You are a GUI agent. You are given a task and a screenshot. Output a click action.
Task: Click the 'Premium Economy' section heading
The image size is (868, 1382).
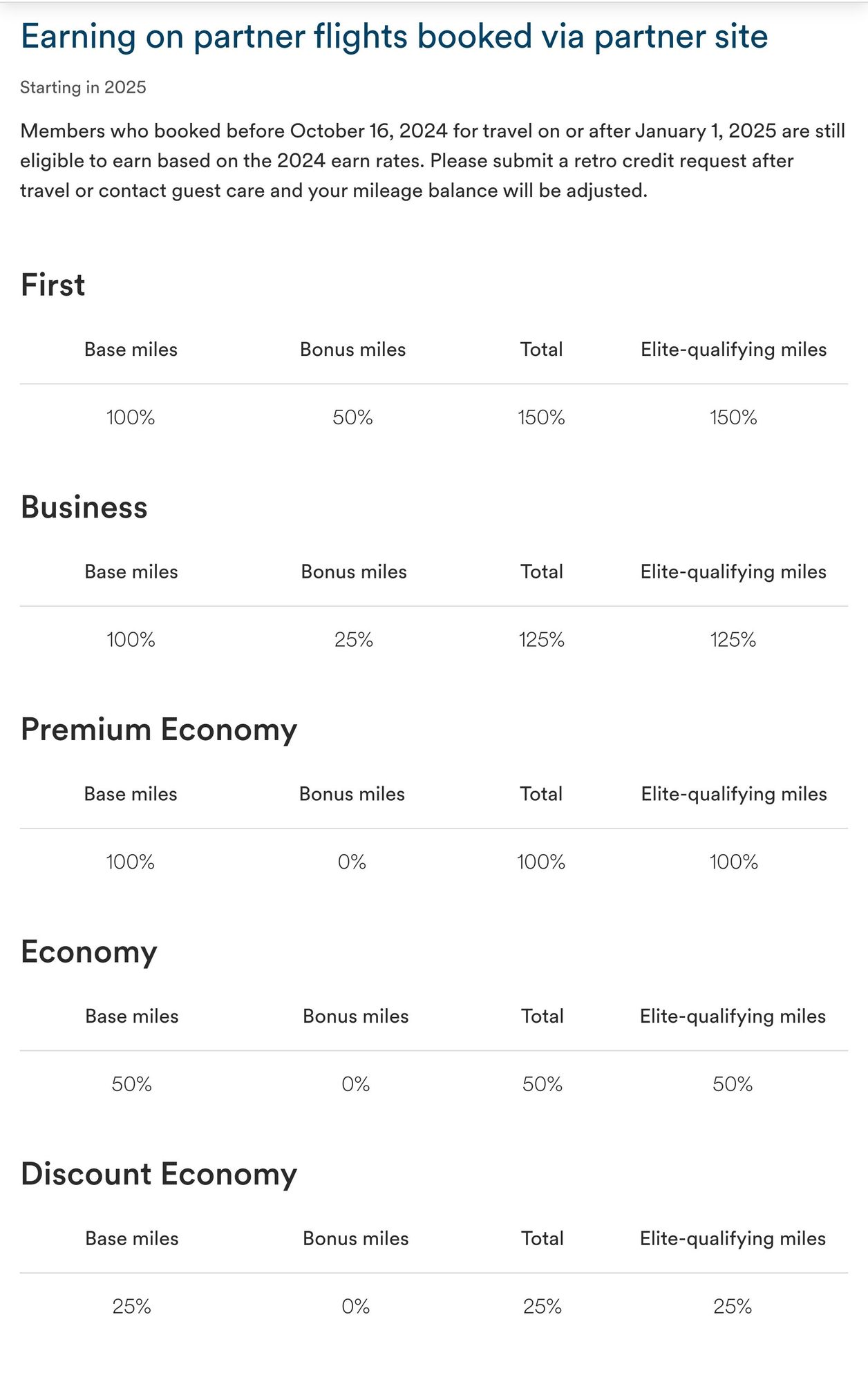coord(159,730)
